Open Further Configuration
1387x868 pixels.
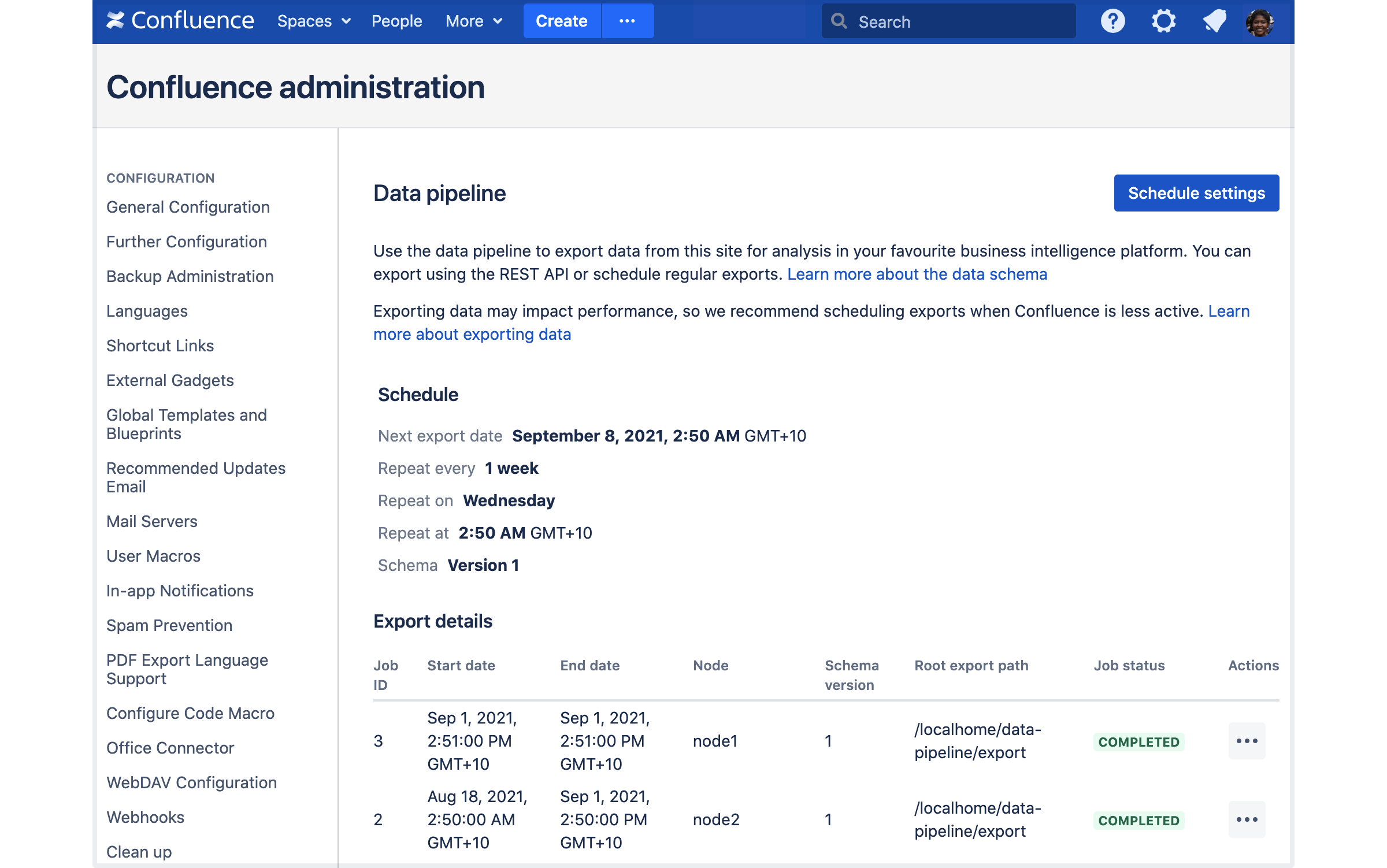tap(187, 242)
